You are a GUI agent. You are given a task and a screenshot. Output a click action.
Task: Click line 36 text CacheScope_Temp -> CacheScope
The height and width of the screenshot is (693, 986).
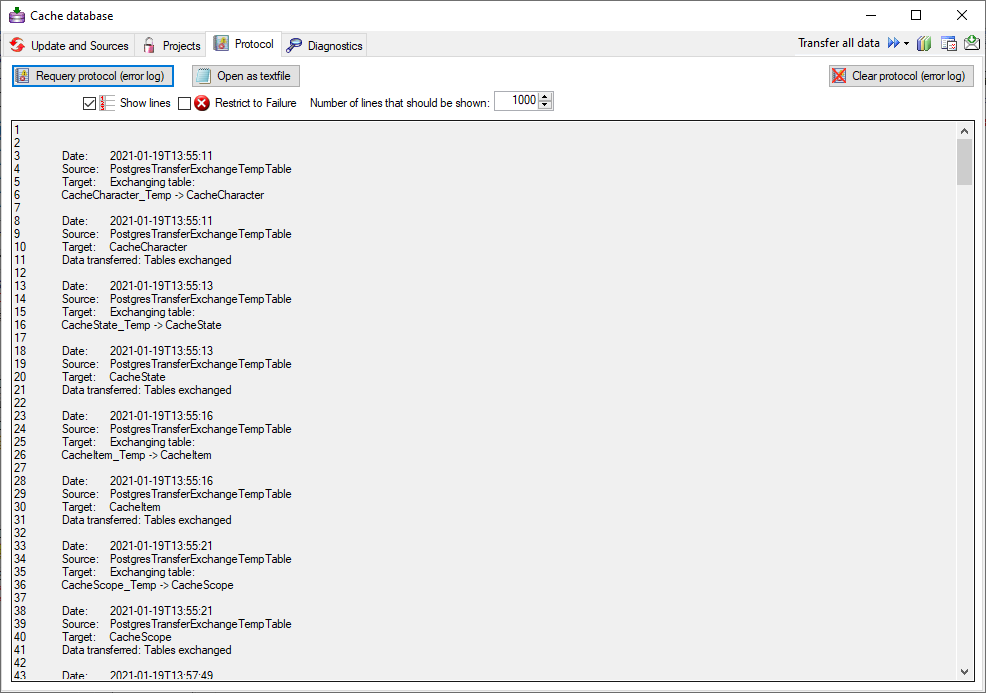pos(147,585)
